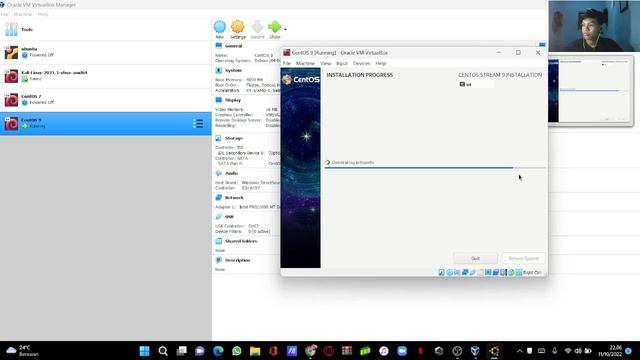640x360 pixels.
Task: Click the Storage section header
Action: pyautogui.click(x=233, y=138)
